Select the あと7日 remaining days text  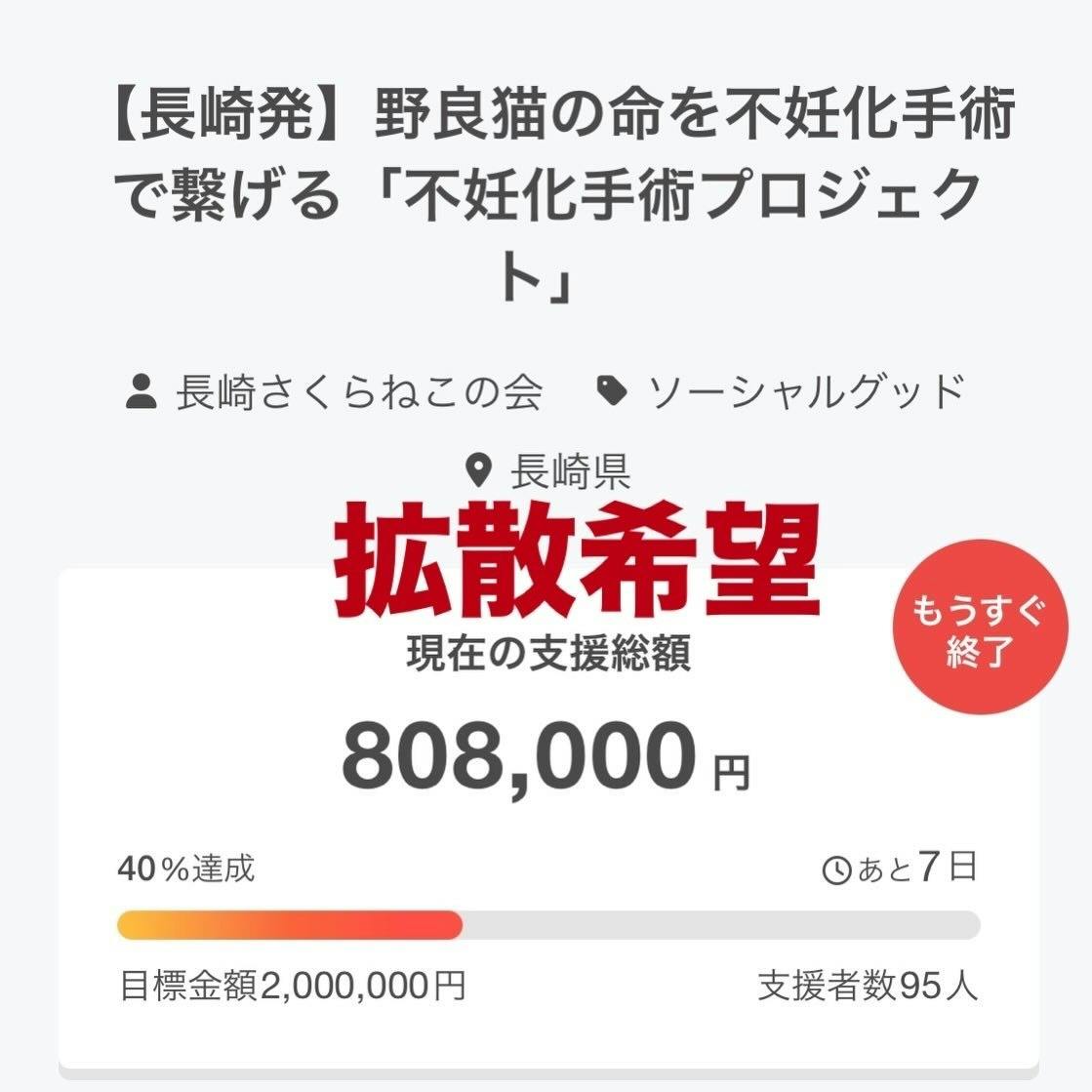pyautogui.click(x=916, y=868)
